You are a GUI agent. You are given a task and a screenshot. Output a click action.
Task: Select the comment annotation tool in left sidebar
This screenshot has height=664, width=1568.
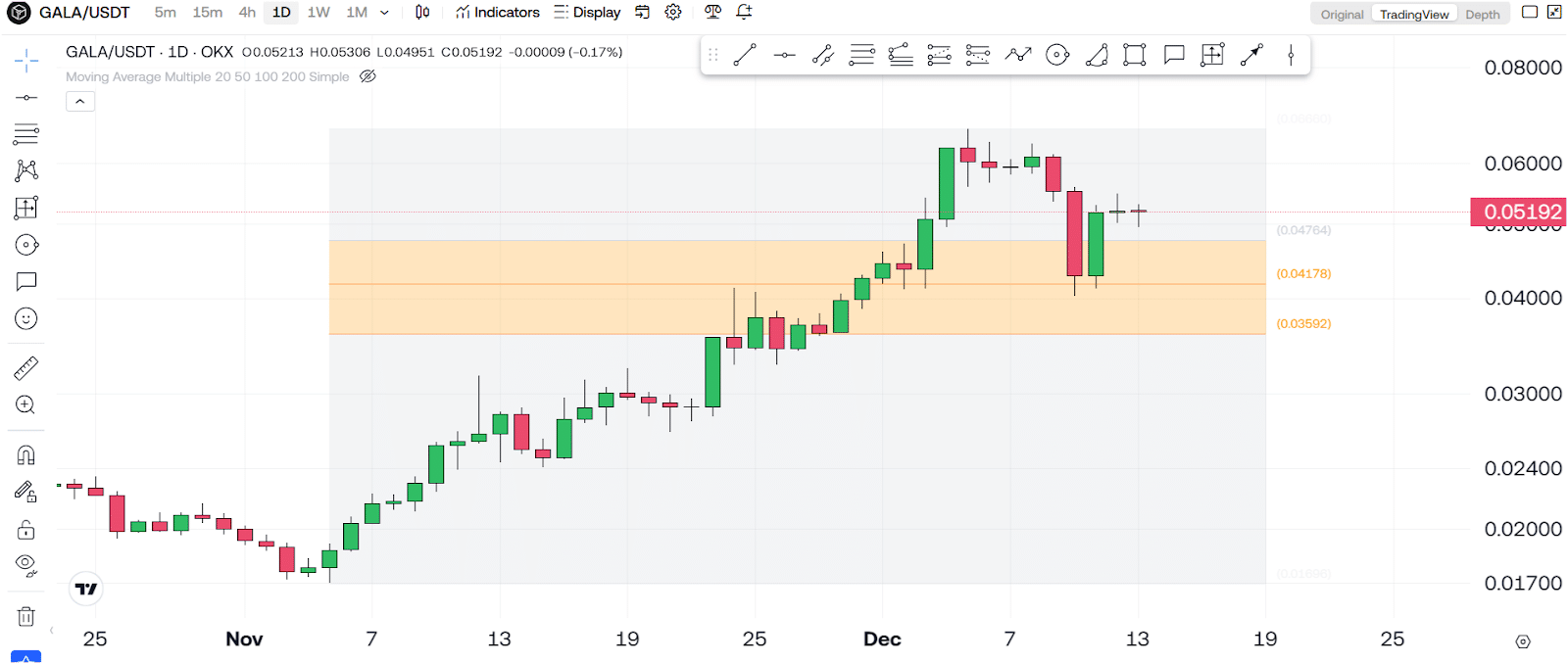click(x=26, y=282)
